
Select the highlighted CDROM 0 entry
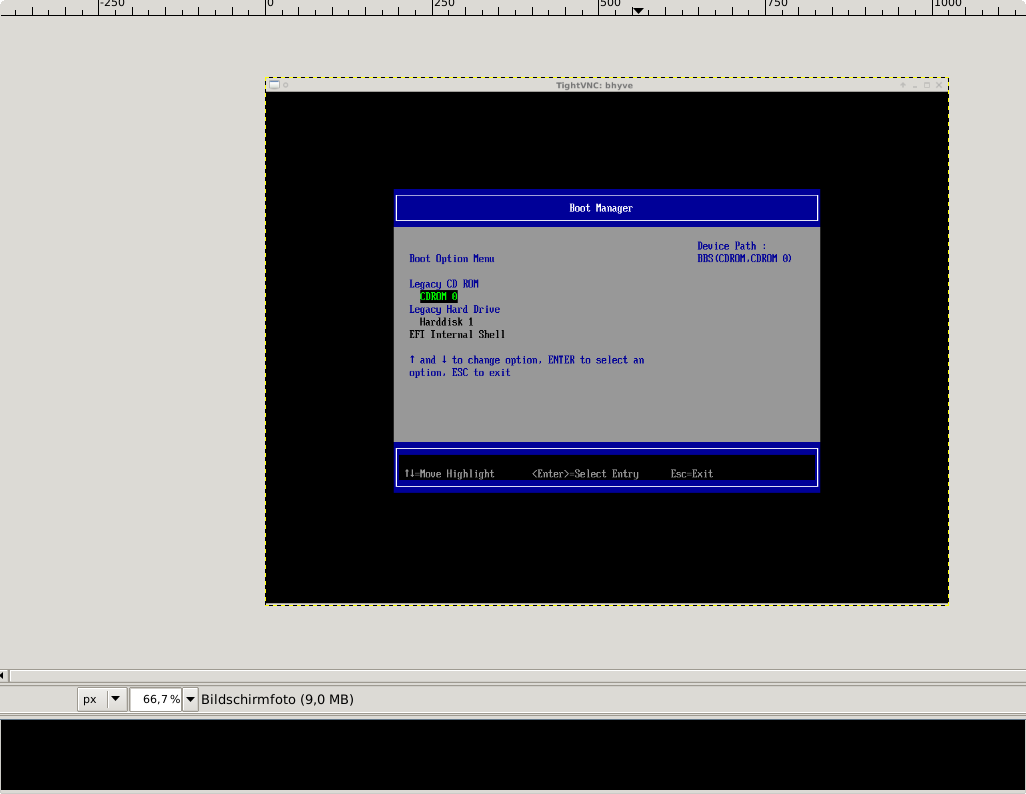(x=438, y=297)
